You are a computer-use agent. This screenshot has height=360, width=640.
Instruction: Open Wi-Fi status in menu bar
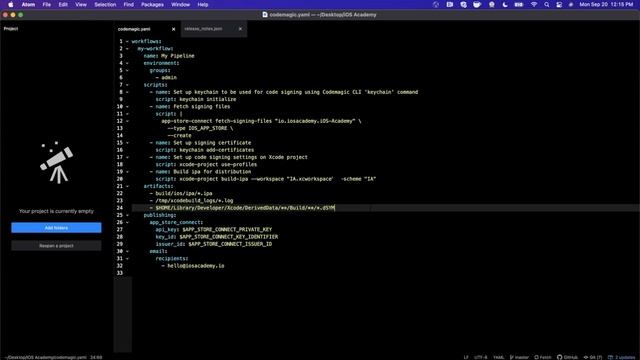pyautogui.click(x=534, y=4)
